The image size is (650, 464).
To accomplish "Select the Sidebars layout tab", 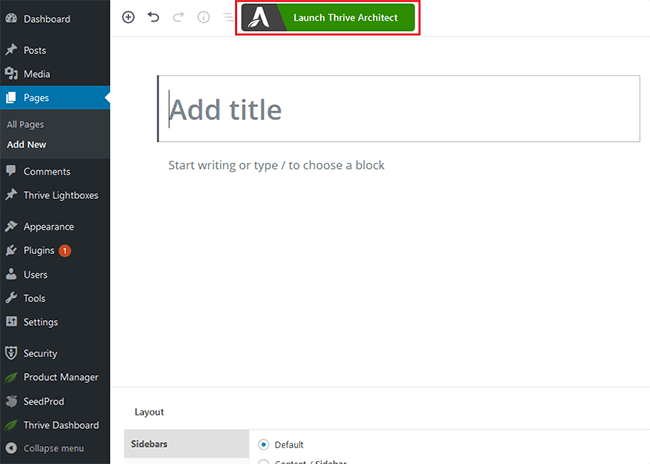I will 187,444.
